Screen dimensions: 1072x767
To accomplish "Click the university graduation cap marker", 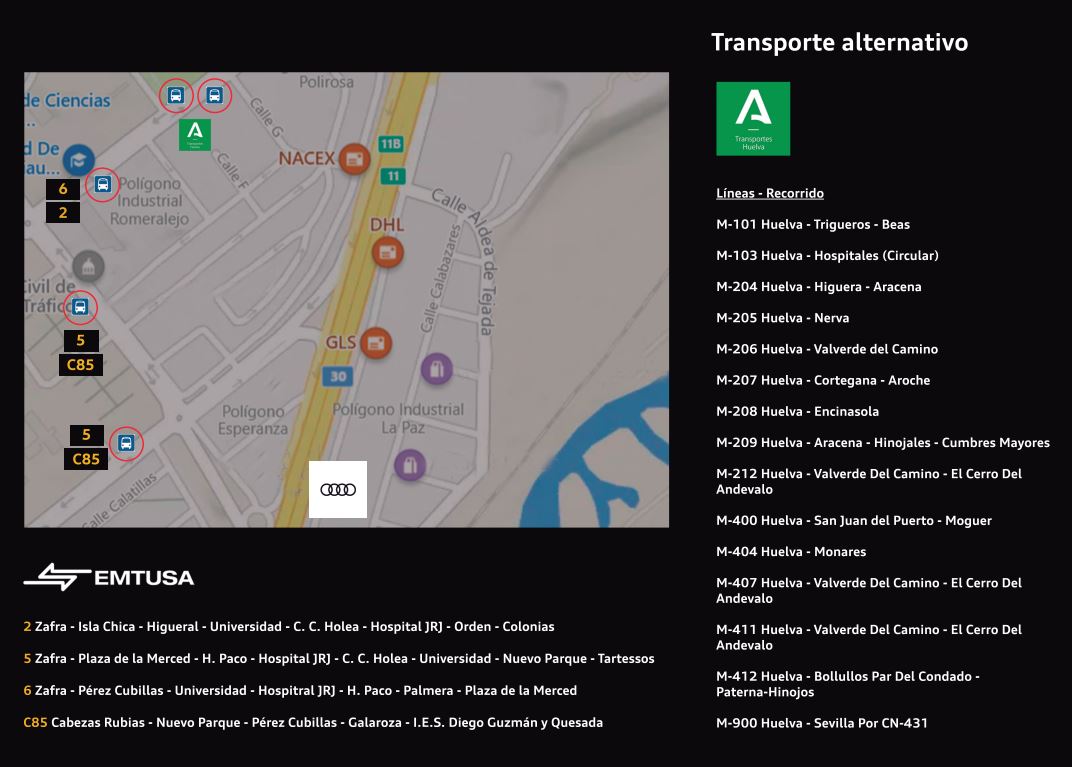I will click(x=78, y=159).
